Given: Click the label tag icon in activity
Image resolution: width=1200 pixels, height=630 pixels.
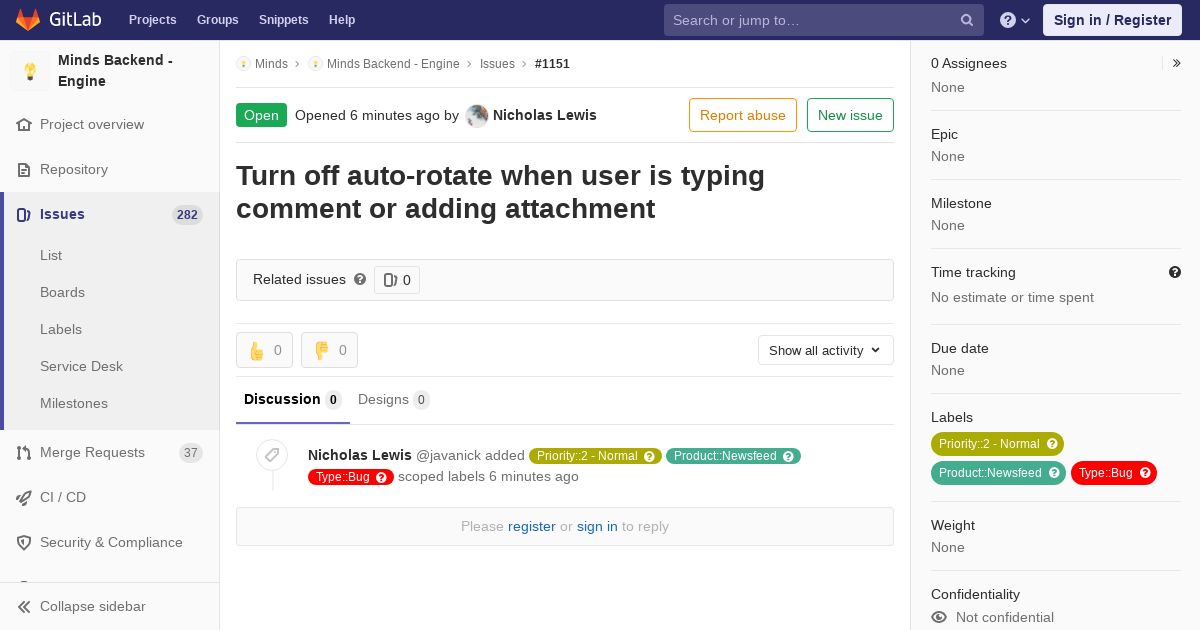Looking at the screenshot, I should pos(272,455).
